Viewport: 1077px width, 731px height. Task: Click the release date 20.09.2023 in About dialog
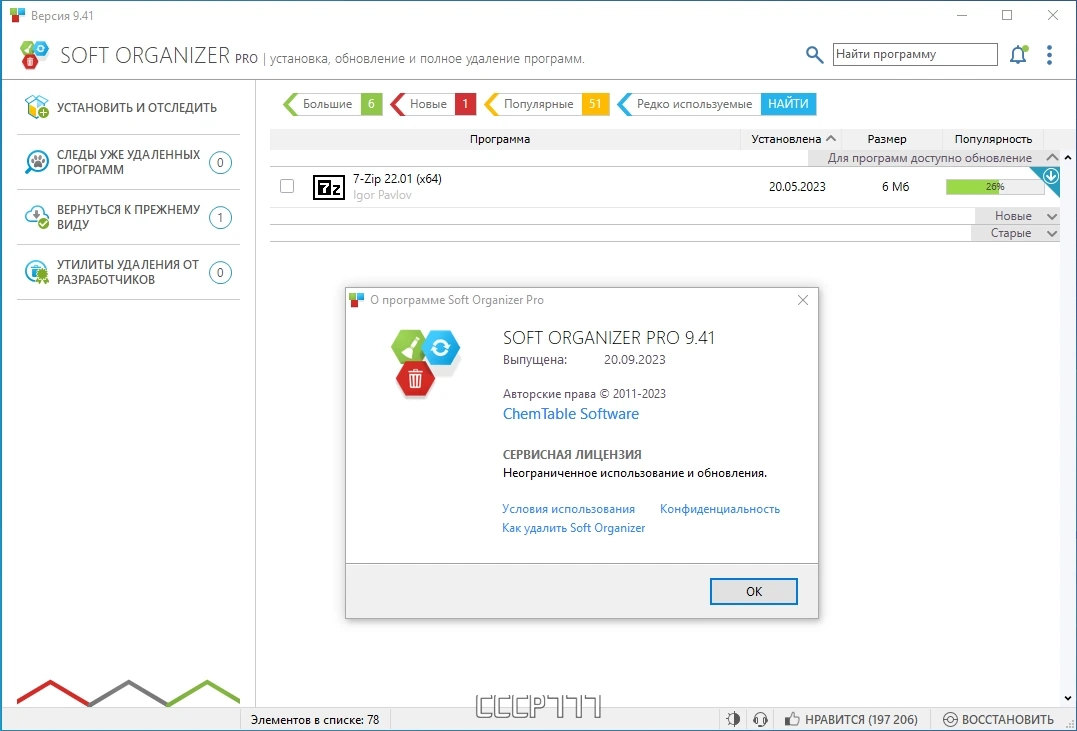pyautogui.click(x=635, y=359)
